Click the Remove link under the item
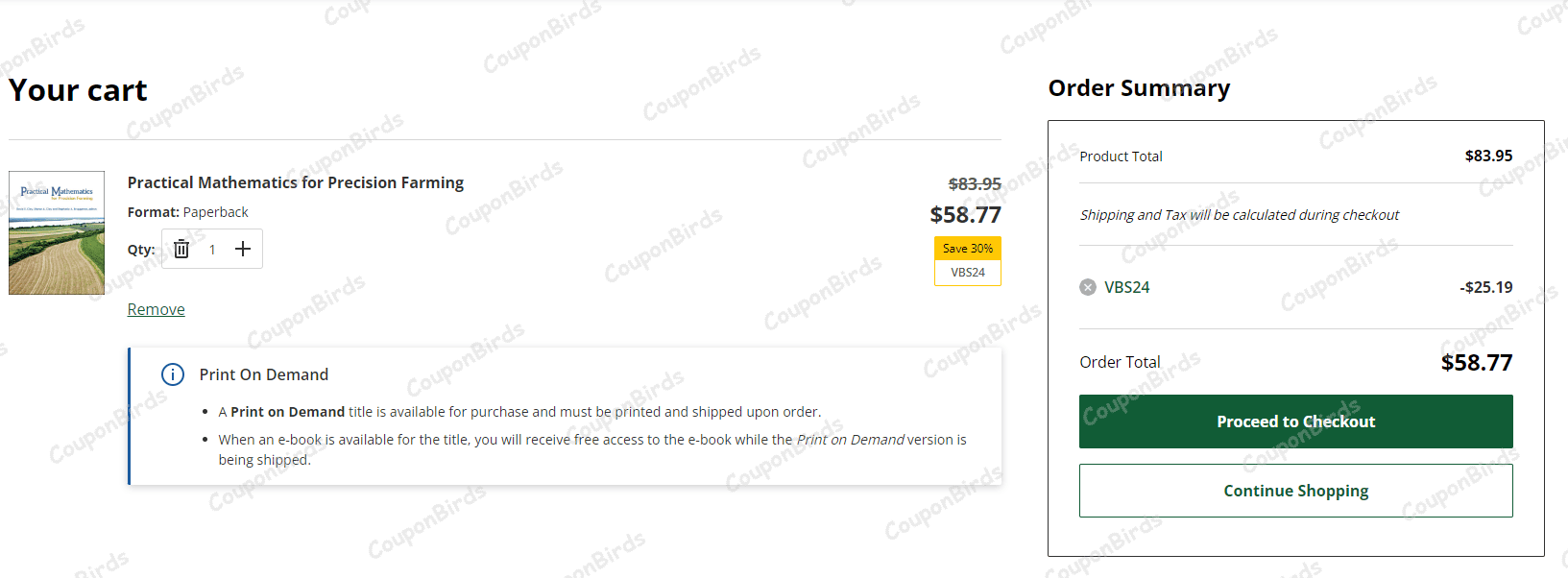Viewport: 1568px width, 578px height. coord(157,309)
